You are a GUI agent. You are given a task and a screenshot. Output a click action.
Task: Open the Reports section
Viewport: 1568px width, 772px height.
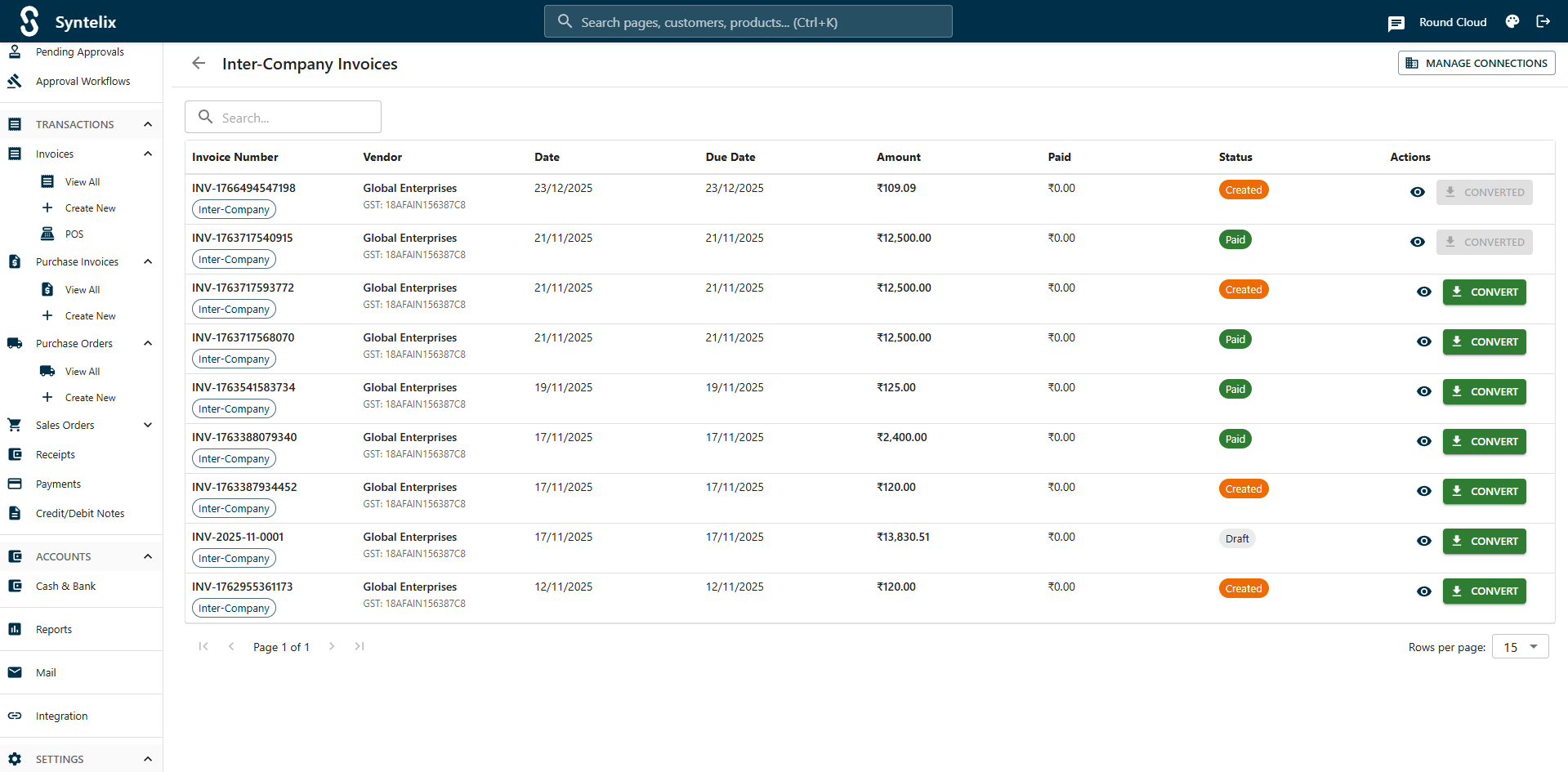click(x=53, y=629)
